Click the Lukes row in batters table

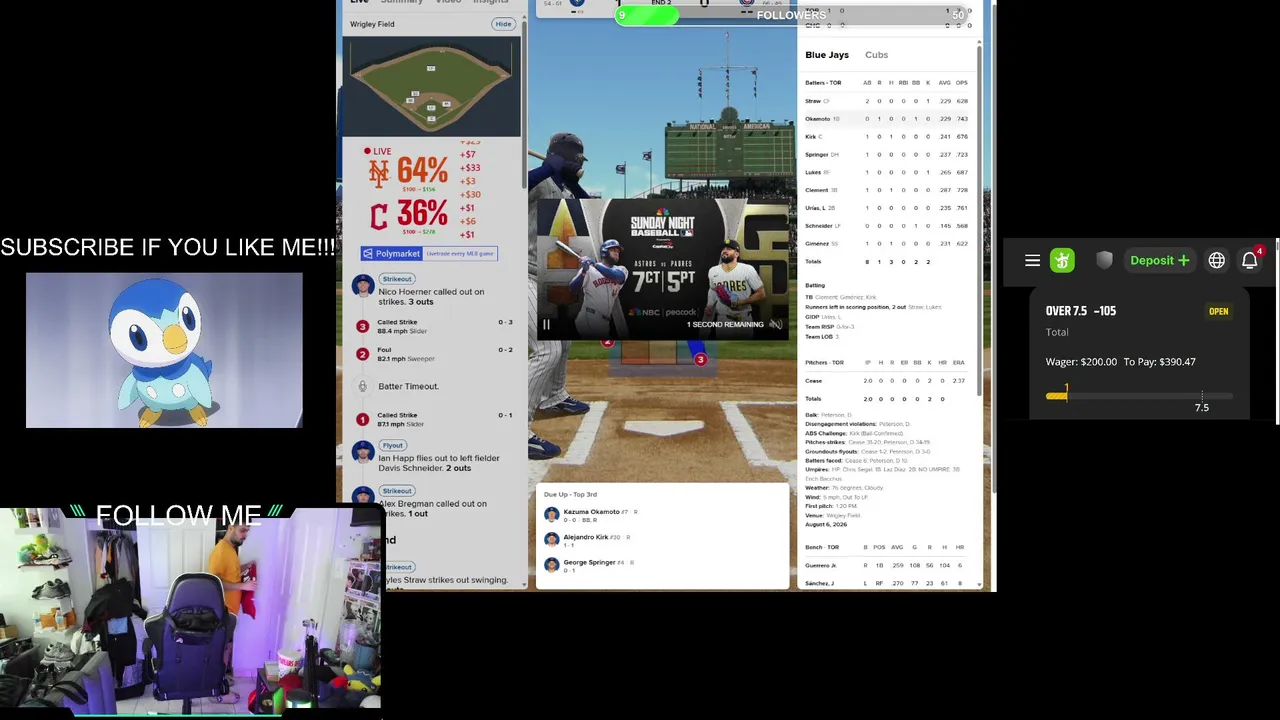pos(886,173)
